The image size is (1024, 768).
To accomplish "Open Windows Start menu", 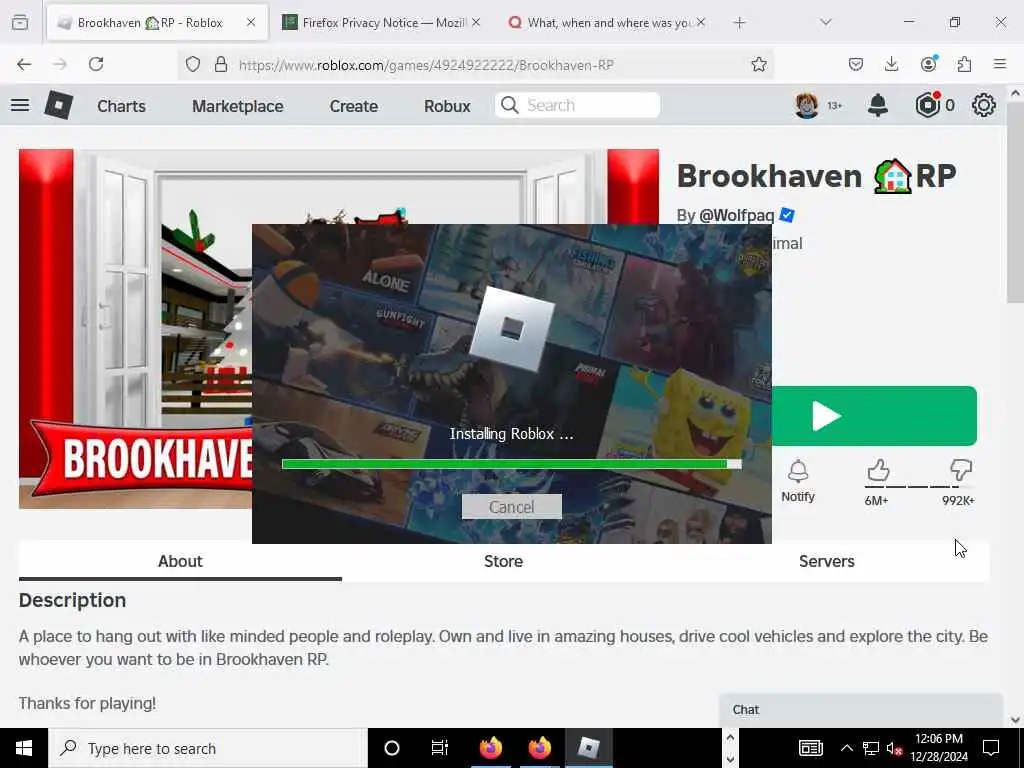I will click(24, 748).
